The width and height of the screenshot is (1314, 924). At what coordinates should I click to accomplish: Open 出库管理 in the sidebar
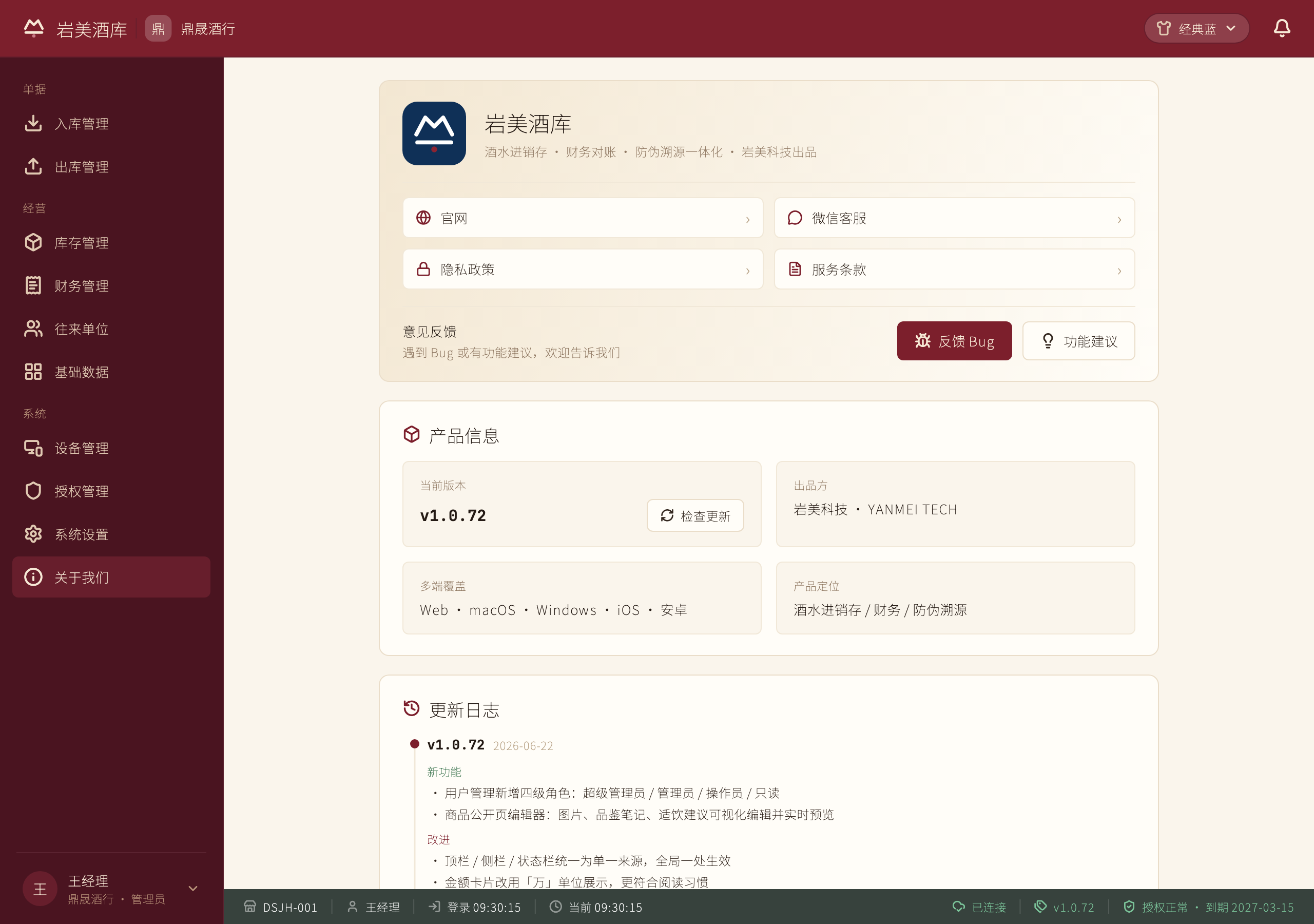tap(111, 167)
